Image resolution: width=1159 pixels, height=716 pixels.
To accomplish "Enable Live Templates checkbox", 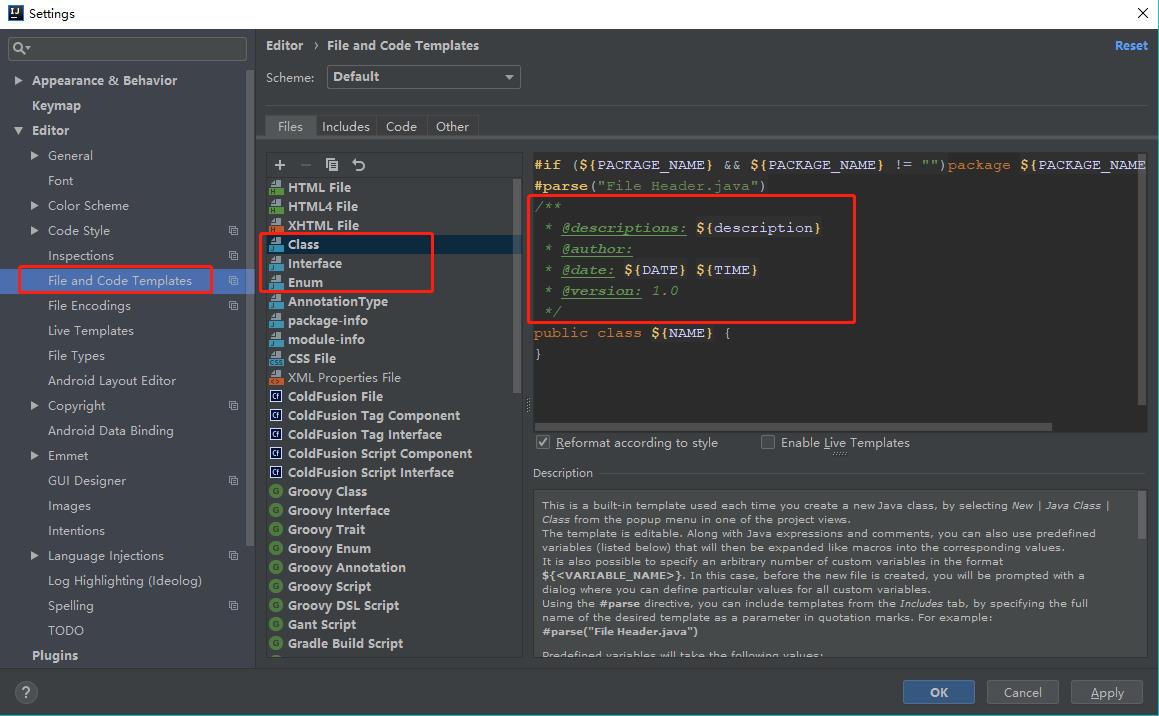I will pos(768,443).
